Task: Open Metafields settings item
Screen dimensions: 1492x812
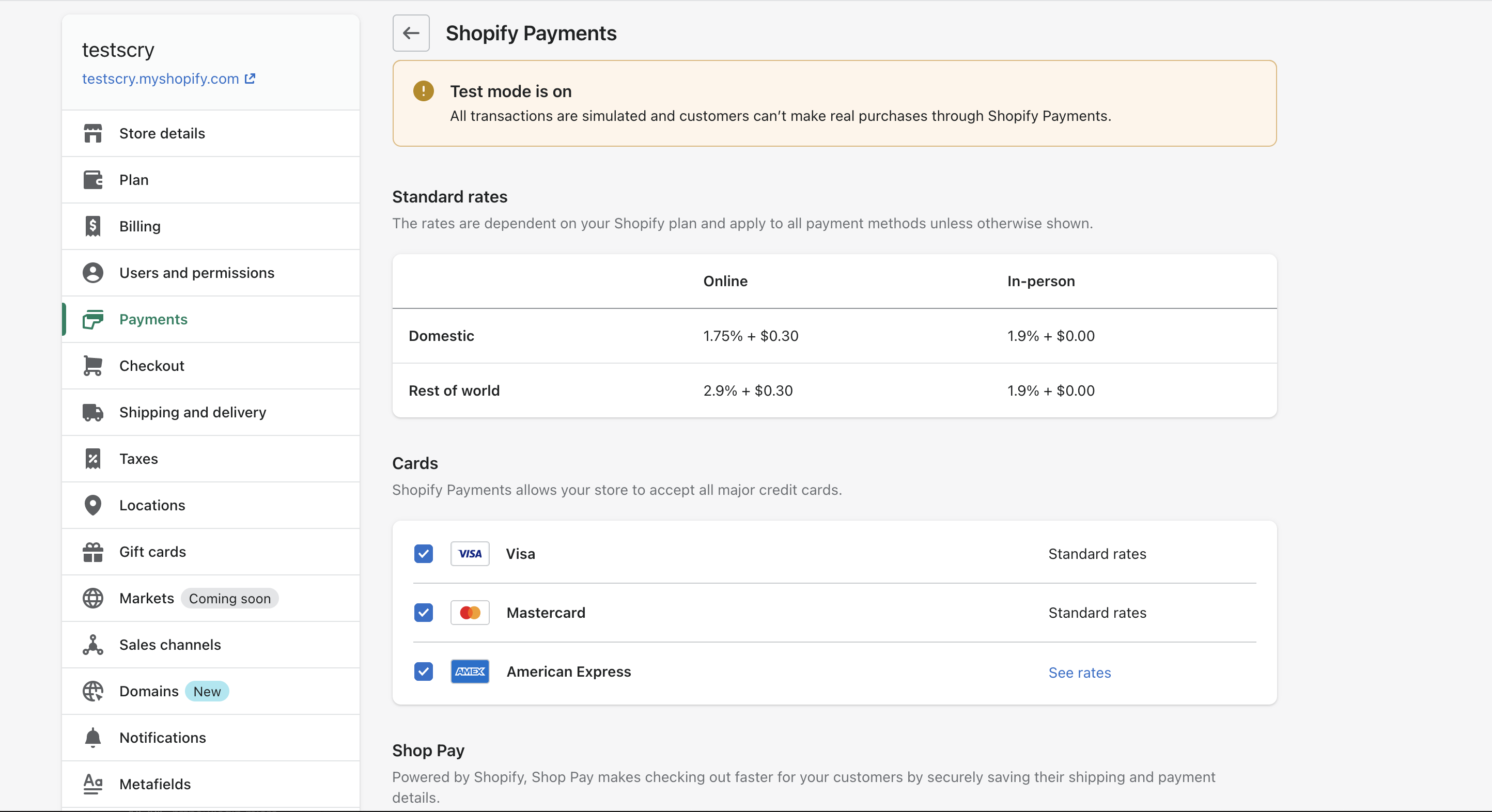Action: (154, 784)
